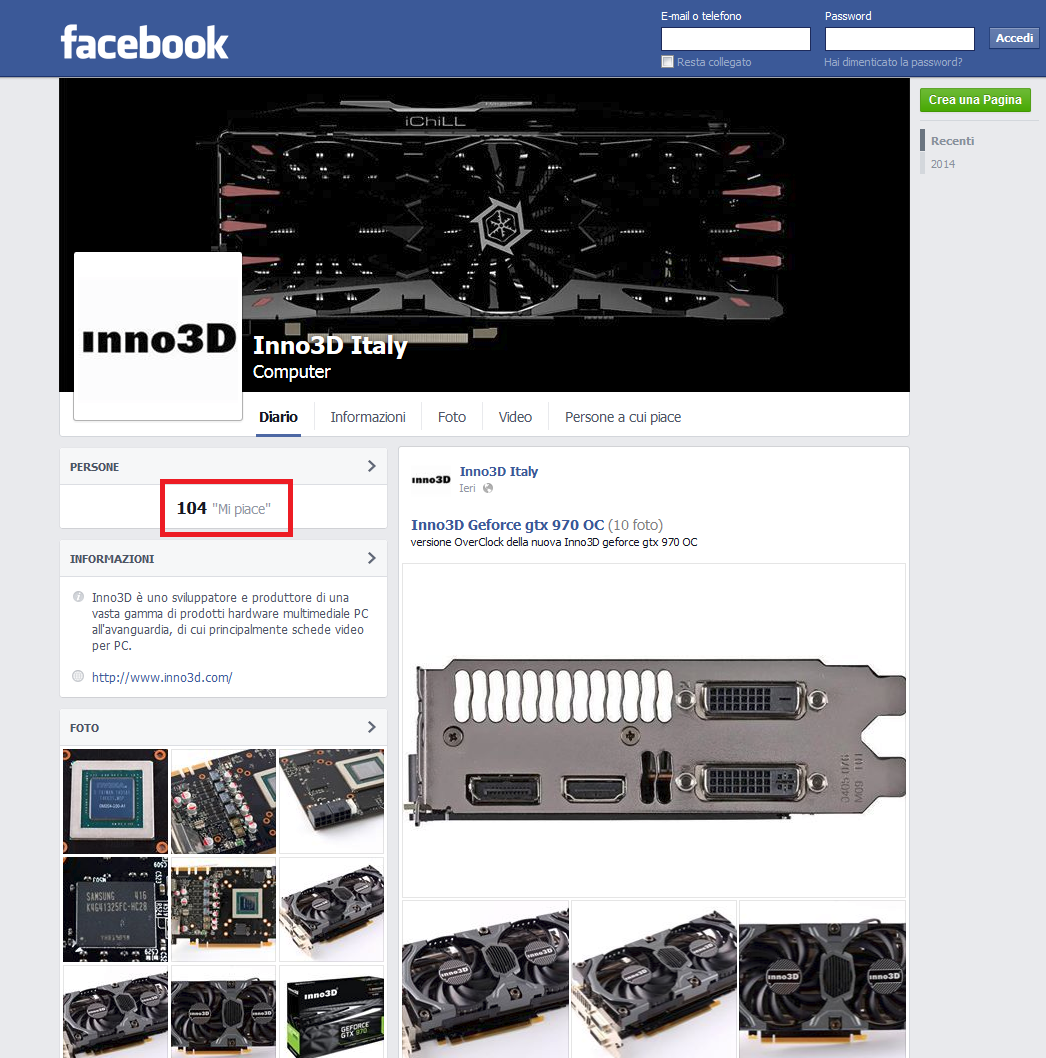Open the GPU chip photo thumbnail
The width and height of the screenshot is (1046, 1058).
point(115,801)
